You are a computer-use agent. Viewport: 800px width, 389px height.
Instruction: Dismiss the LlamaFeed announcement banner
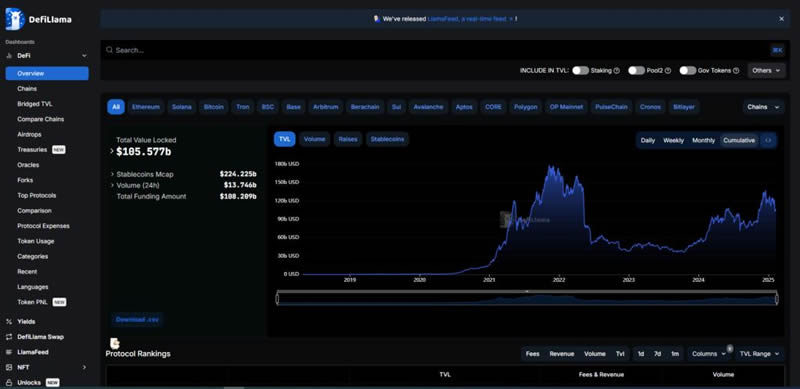click(781, 19)
